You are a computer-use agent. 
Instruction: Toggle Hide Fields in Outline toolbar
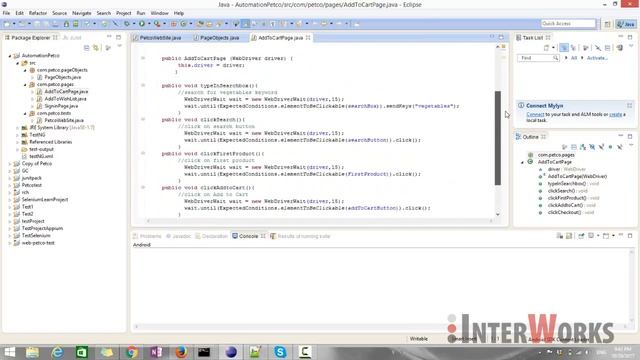coord(592,147)
